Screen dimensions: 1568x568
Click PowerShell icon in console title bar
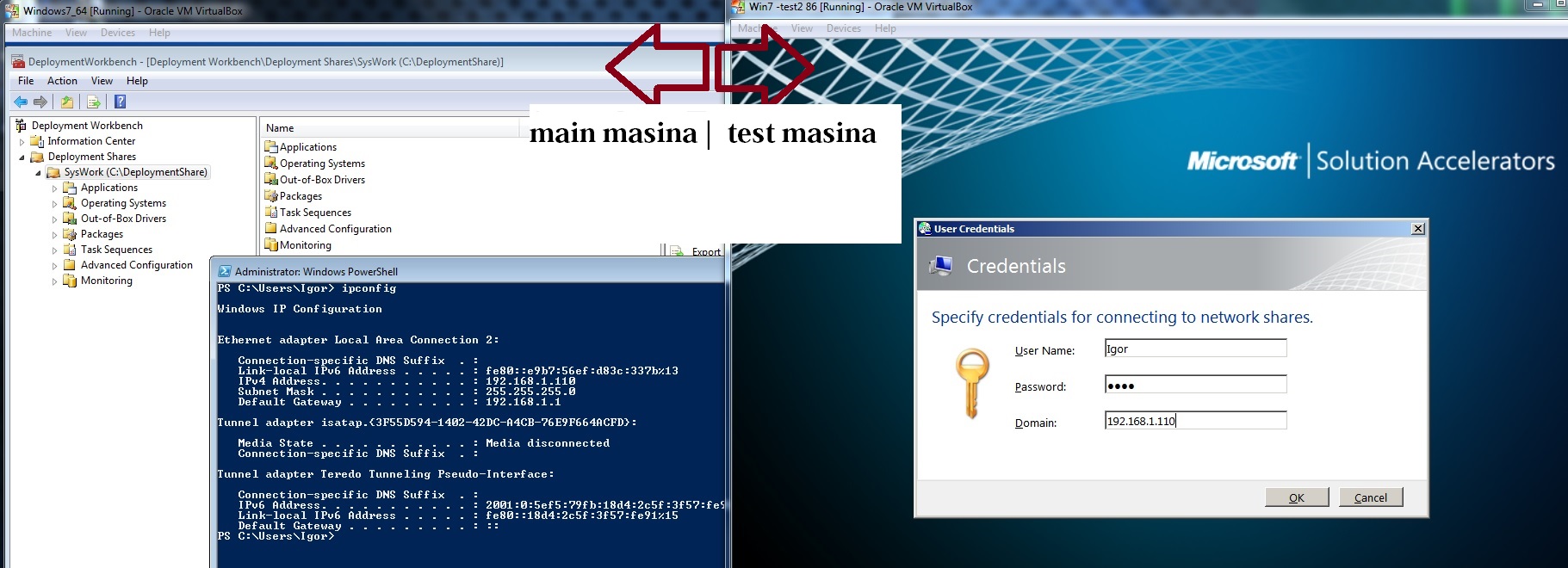coord(225,271)
